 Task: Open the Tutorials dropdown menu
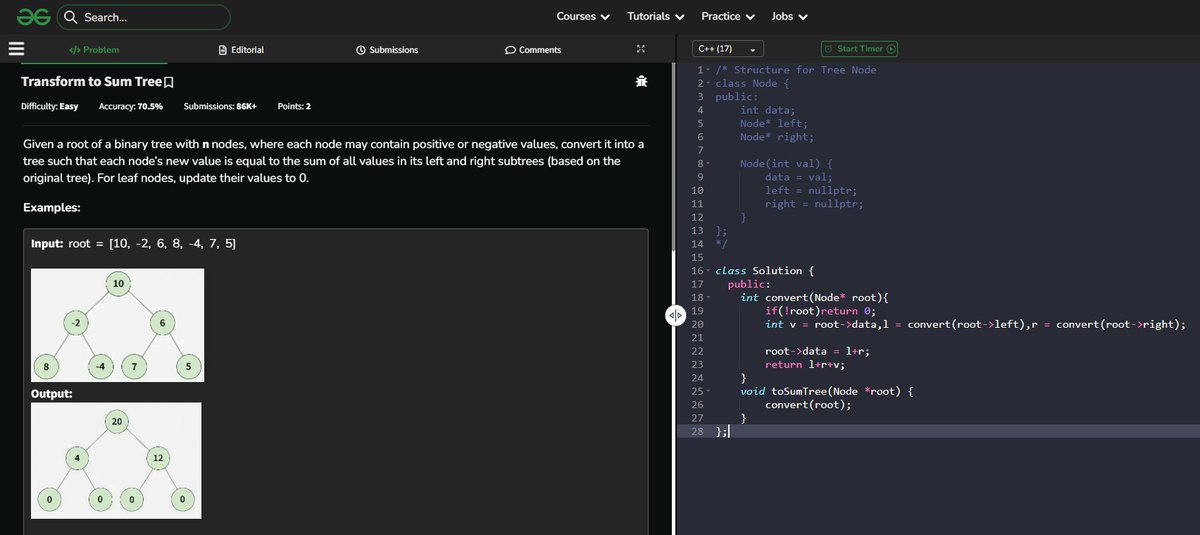[x=656, y=16]
